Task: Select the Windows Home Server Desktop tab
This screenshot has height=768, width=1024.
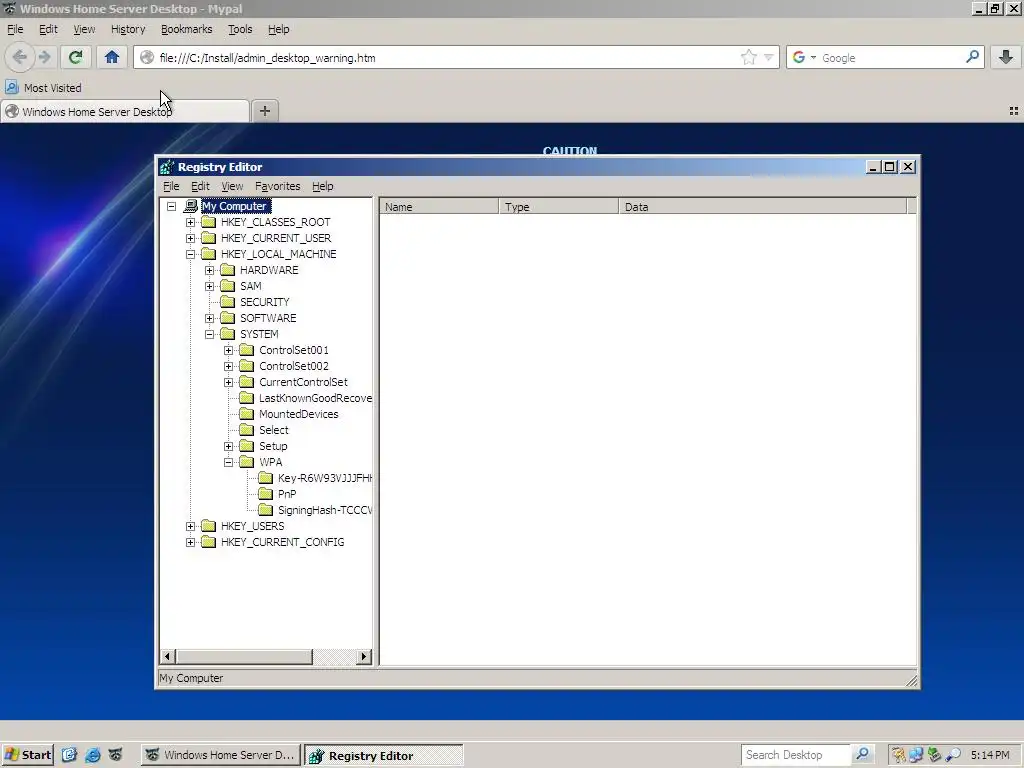Action: coord(125,111)
